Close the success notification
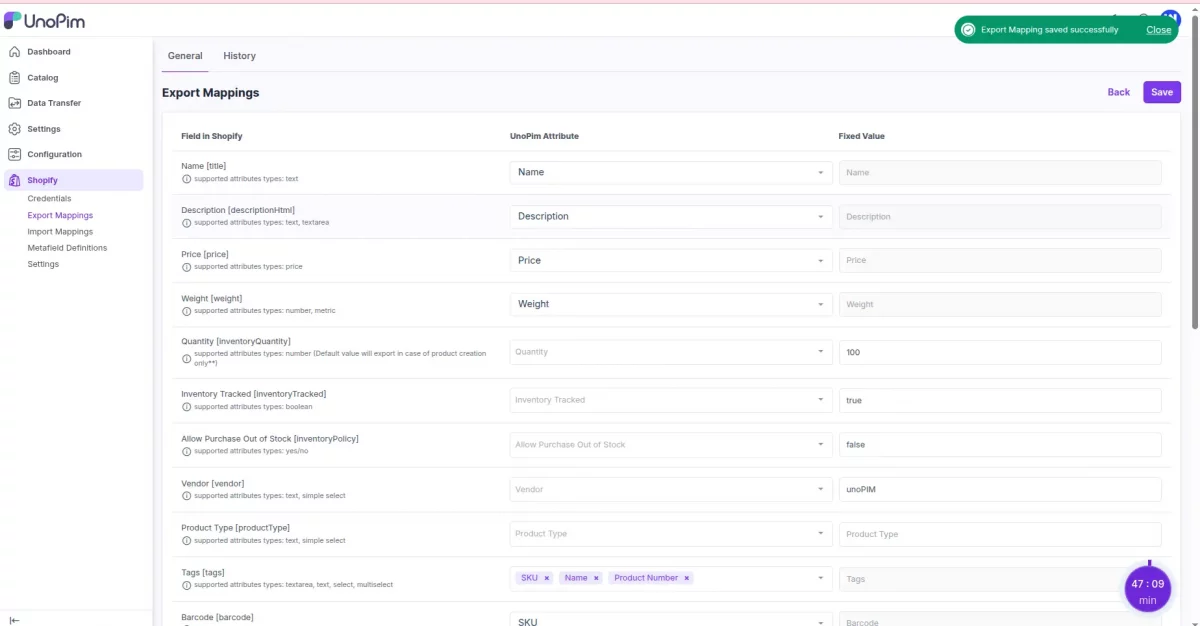 coord(1157,30)
